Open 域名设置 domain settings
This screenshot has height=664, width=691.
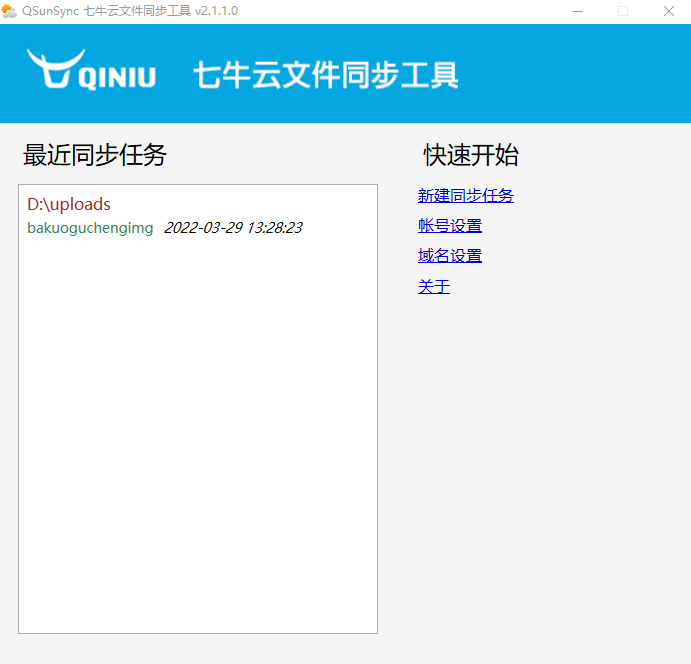449,256
